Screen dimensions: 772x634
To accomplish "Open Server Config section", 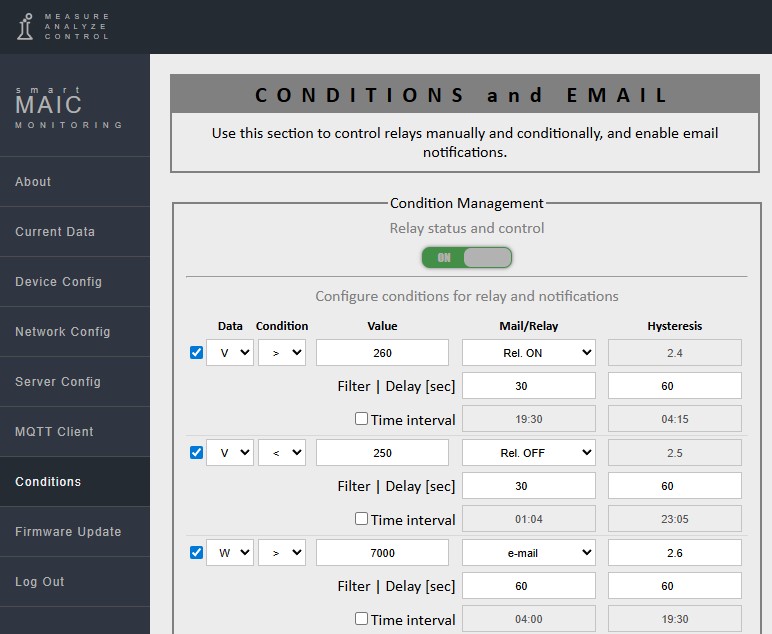I will click(75, 381).
